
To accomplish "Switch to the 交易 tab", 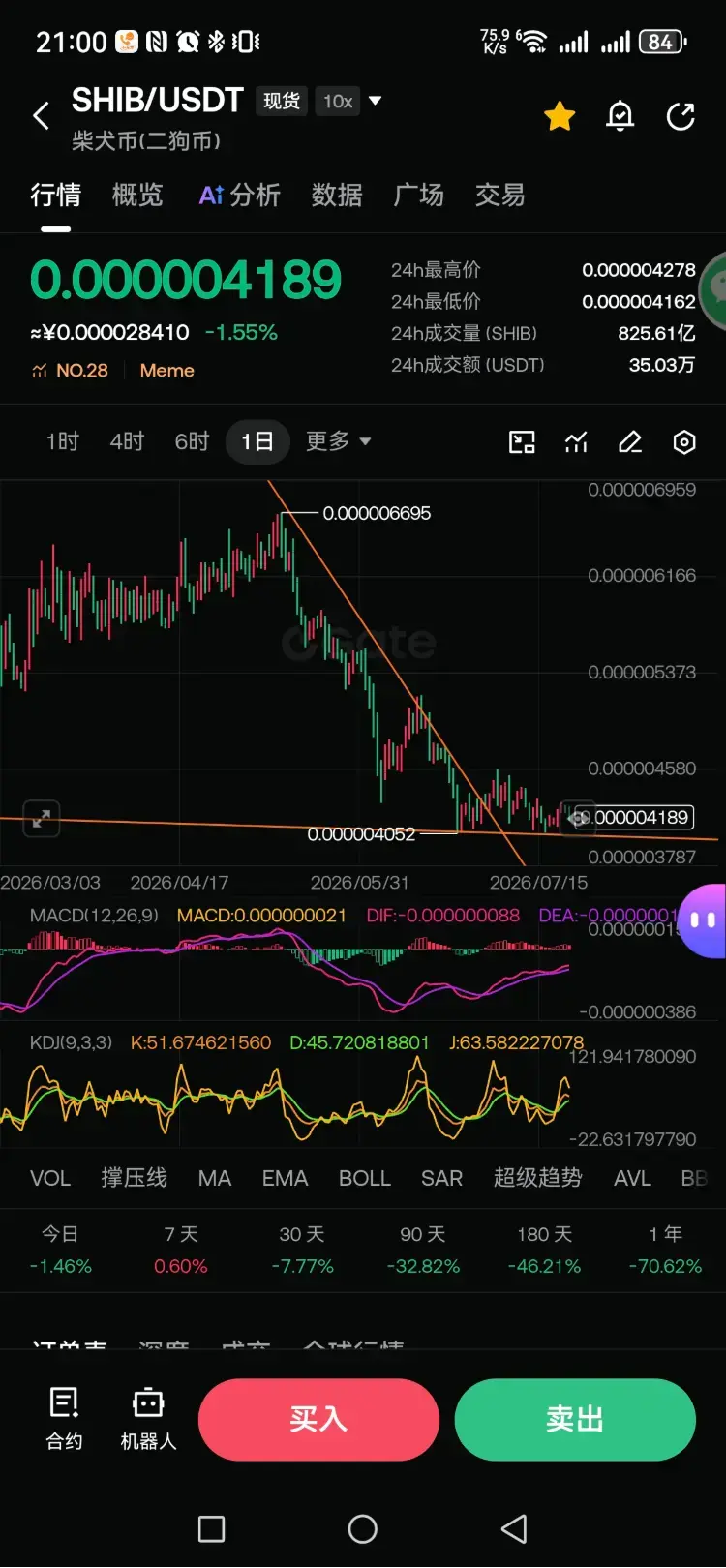I will point(499,196).
